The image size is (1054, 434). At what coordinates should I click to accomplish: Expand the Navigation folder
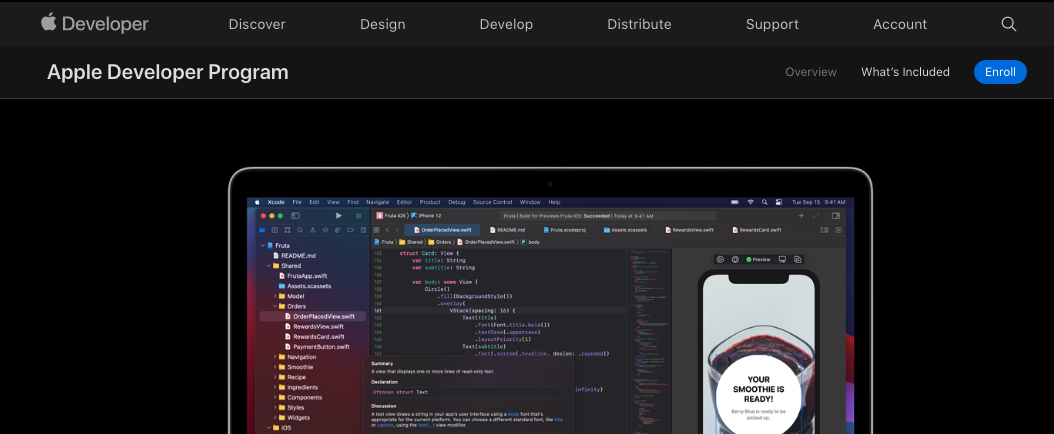(275, 357)
